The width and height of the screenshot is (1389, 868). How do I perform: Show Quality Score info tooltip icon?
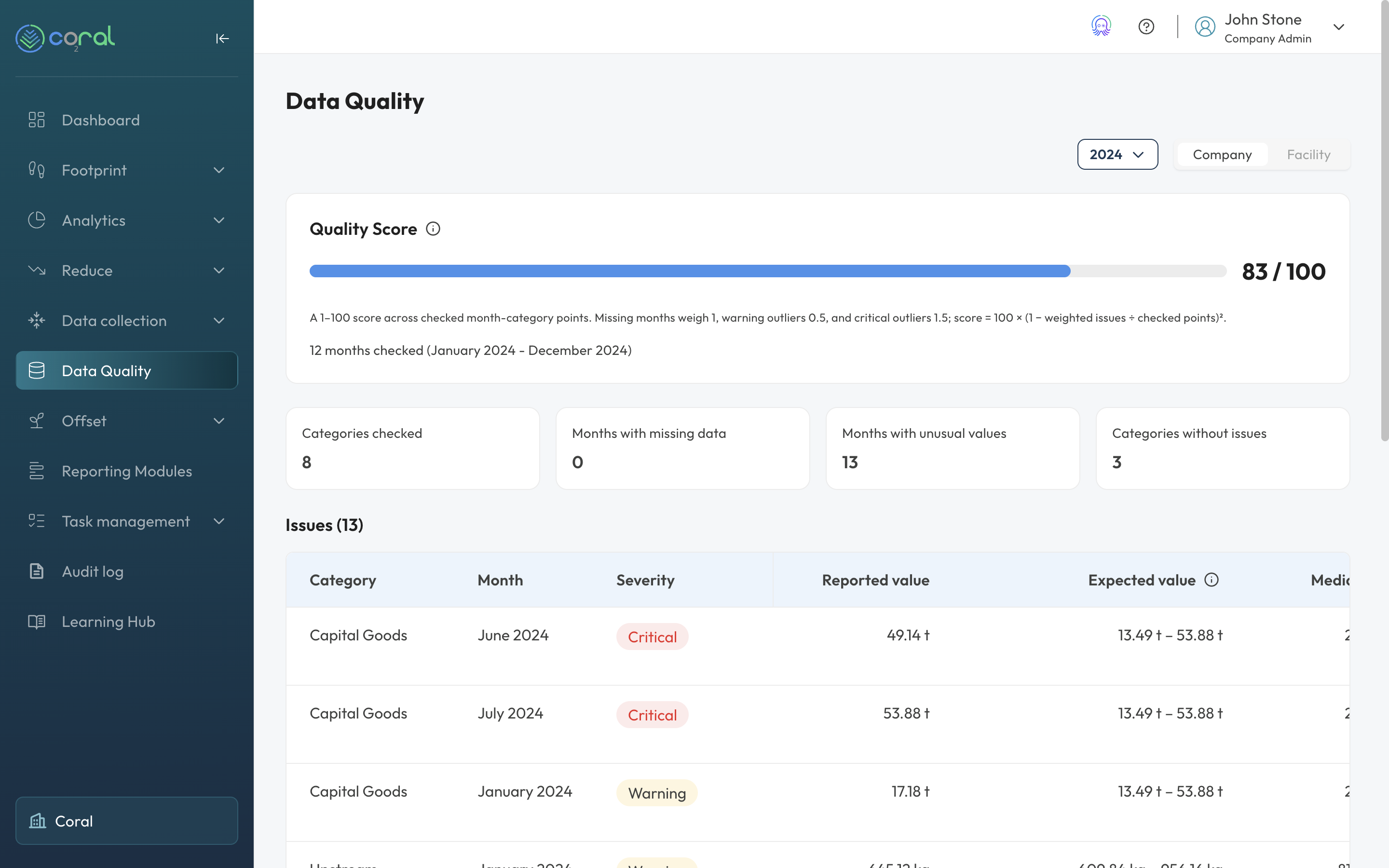point(434,229)
